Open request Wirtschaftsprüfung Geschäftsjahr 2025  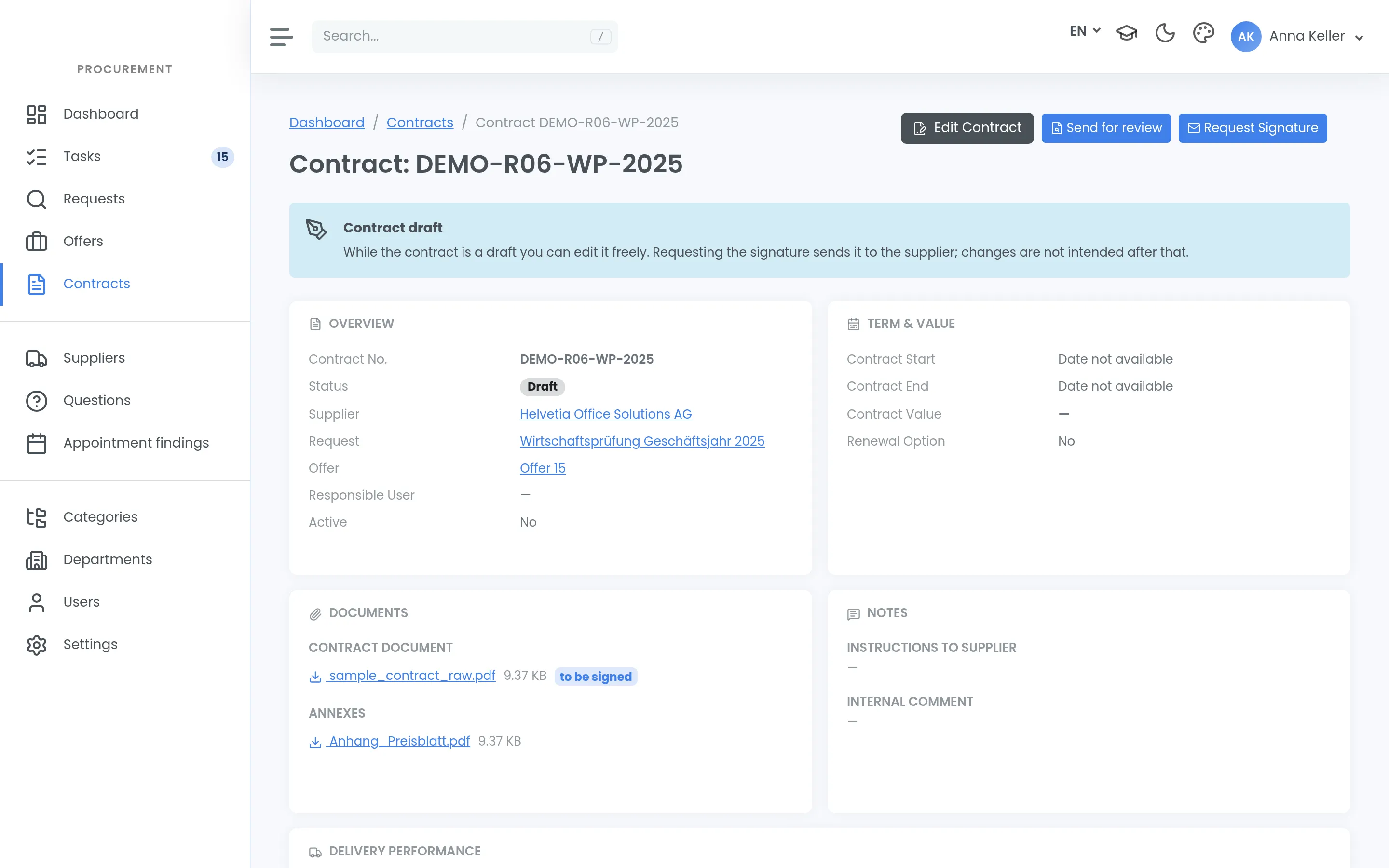[x=642, y=441]
